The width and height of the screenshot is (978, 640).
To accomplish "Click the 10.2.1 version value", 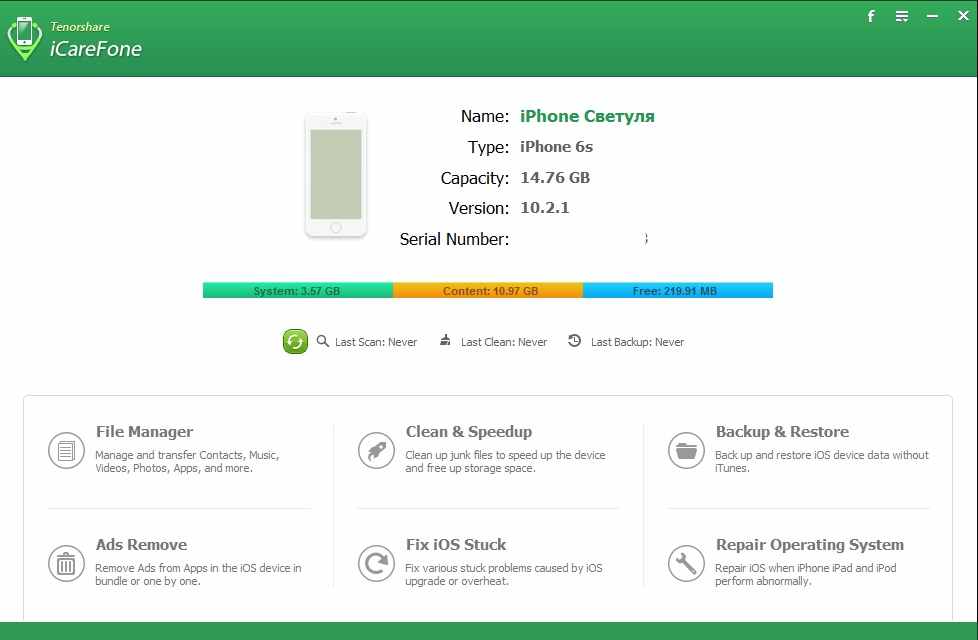I will pos(545,208).
